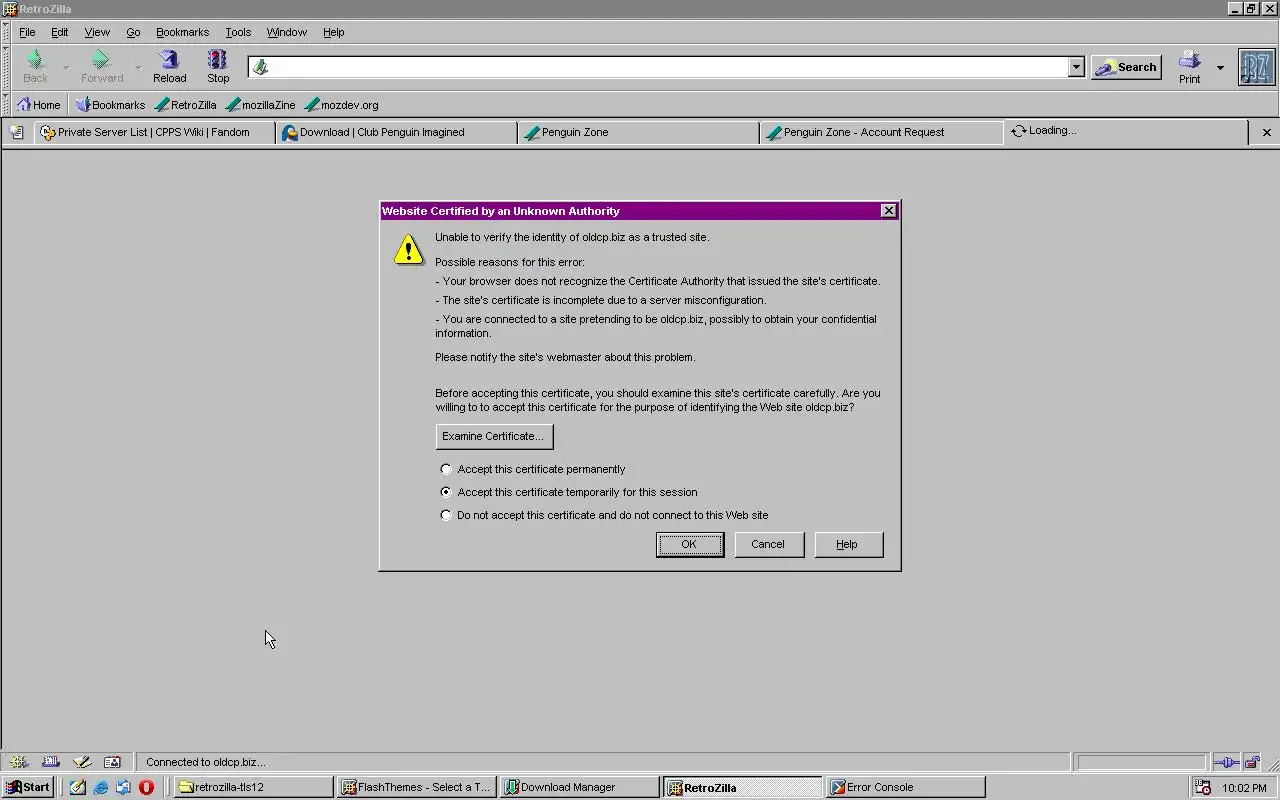
Task: Confirm the certificate dialog with OK
Action: (689, 544)
